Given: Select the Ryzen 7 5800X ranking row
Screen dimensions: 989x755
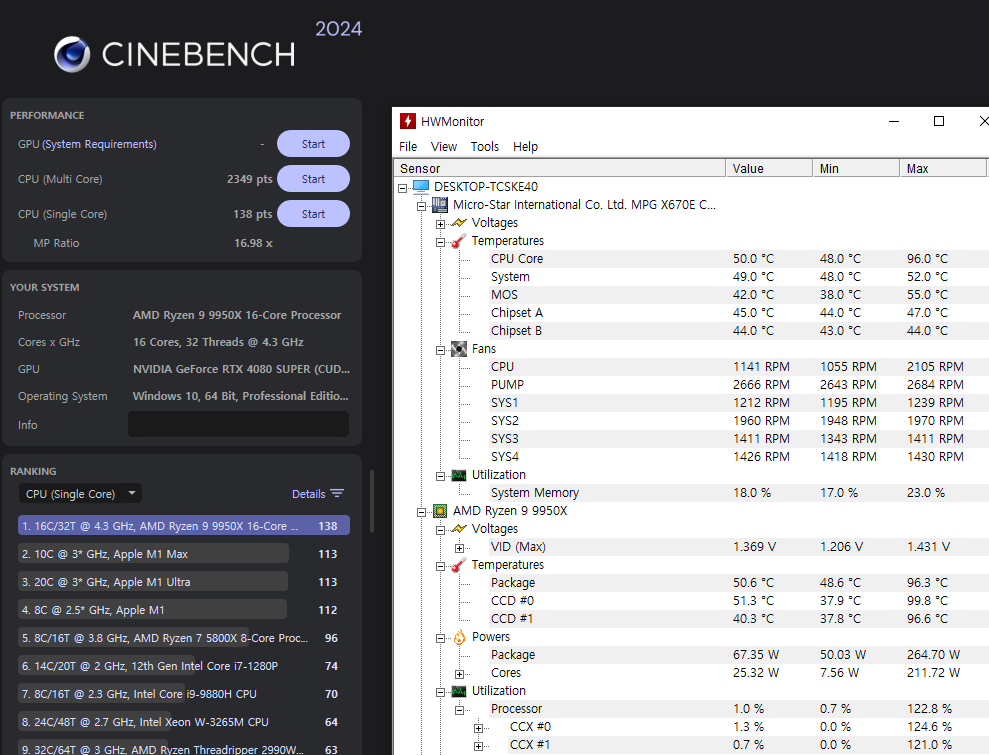Looking at the screenshot, I should pos(184,638).
